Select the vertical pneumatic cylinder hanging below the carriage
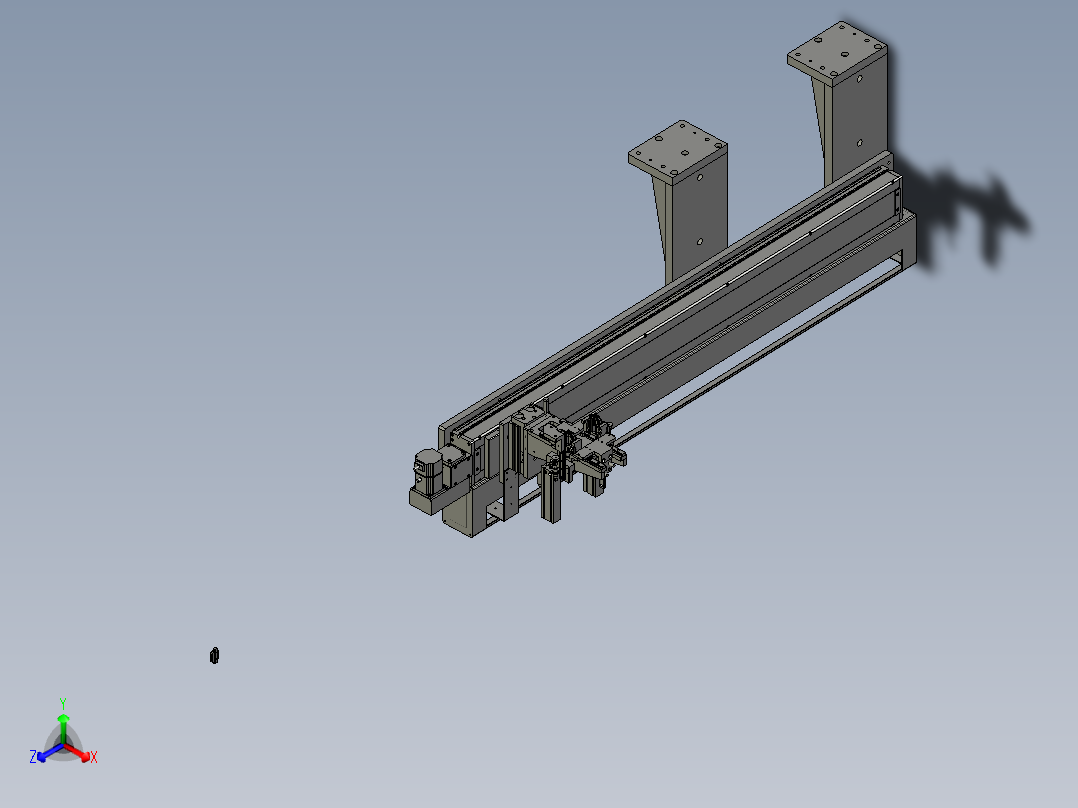This screenshot has width=1078, height=808. [x=551, y=494]
